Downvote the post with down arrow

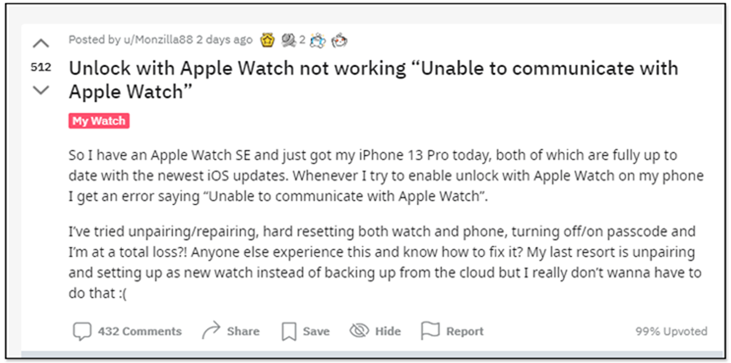pyautogui.click(x=41, y=90)
